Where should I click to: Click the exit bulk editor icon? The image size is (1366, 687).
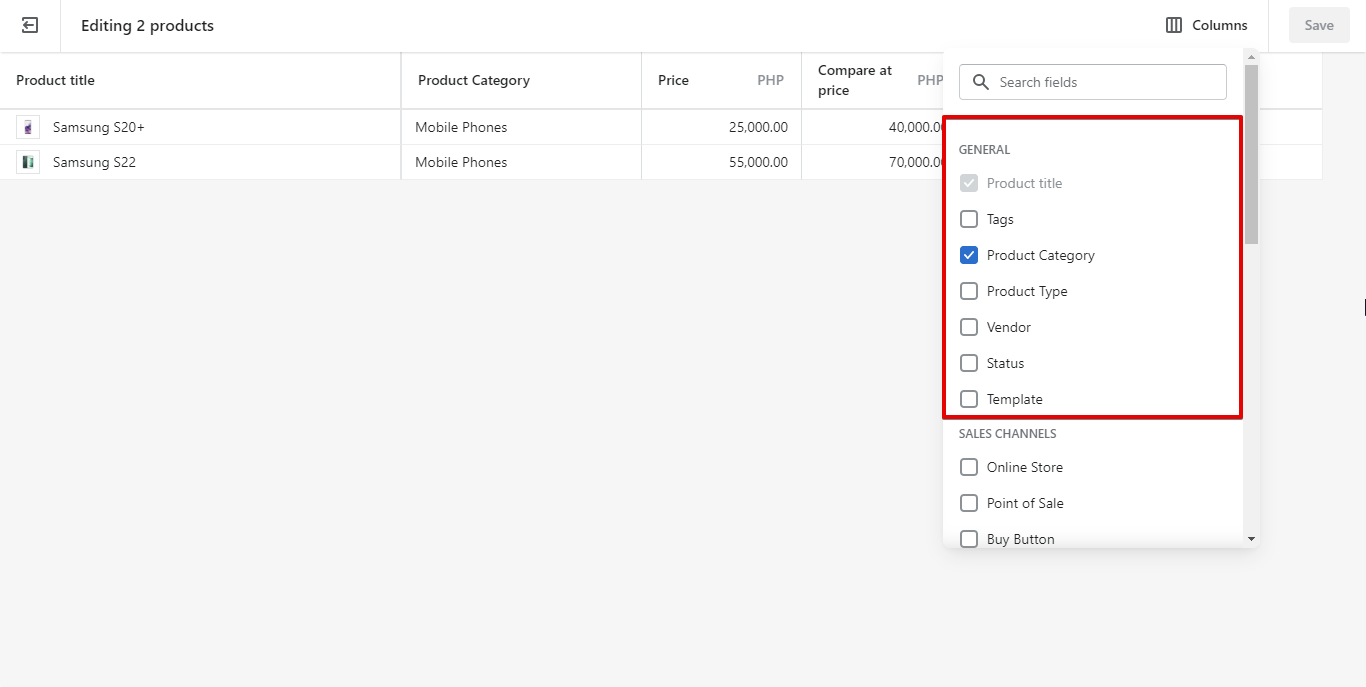pos(30,26)
